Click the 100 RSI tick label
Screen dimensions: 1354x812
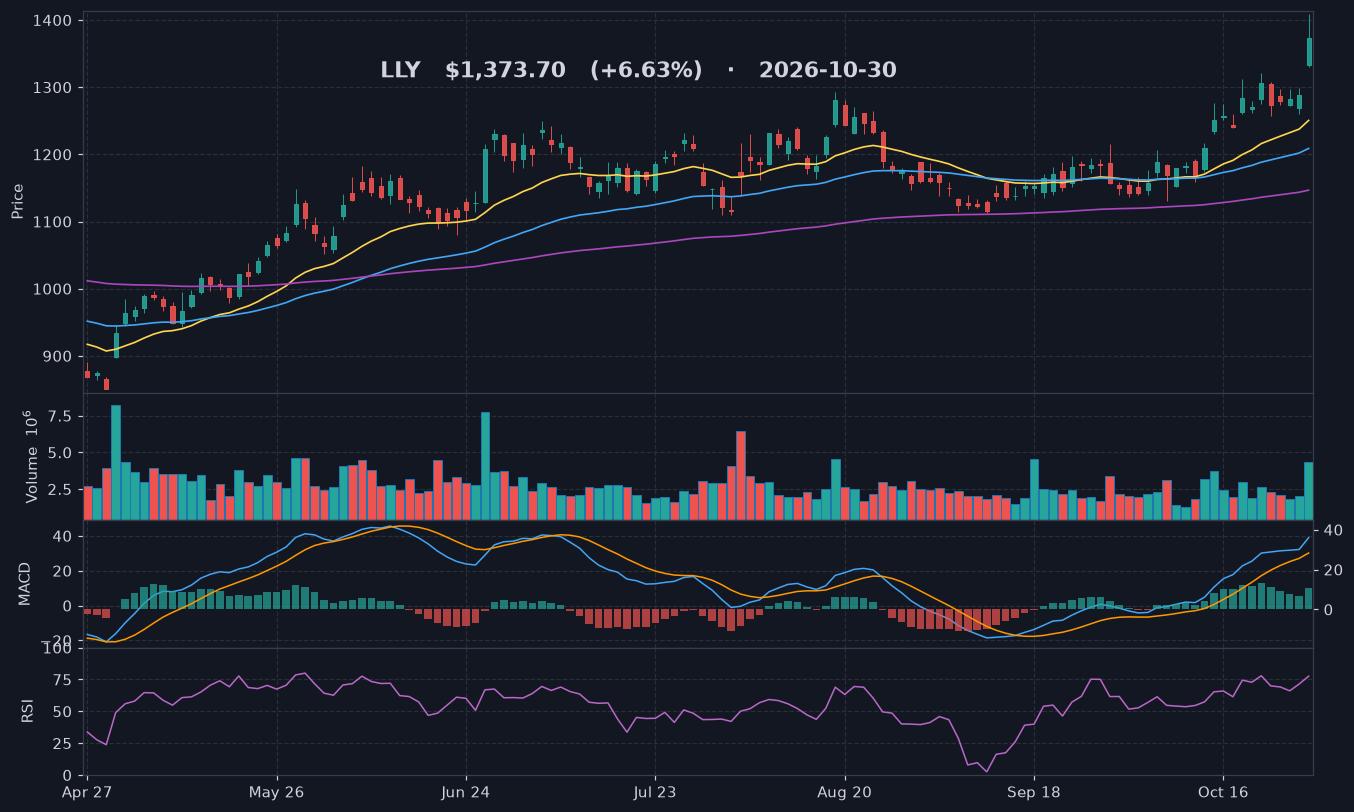(x=57, y=649)
